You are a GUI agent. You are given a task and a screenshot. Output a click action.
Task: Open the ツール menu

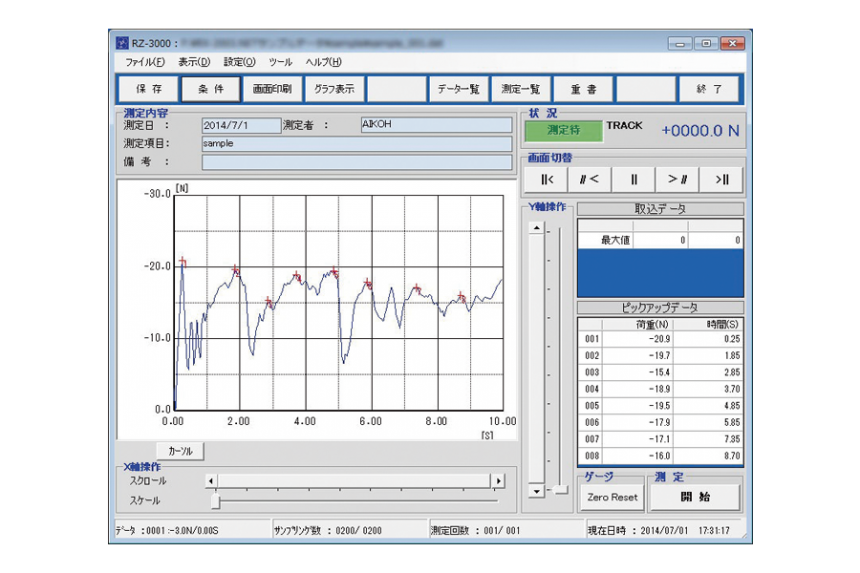coord(280,62)
